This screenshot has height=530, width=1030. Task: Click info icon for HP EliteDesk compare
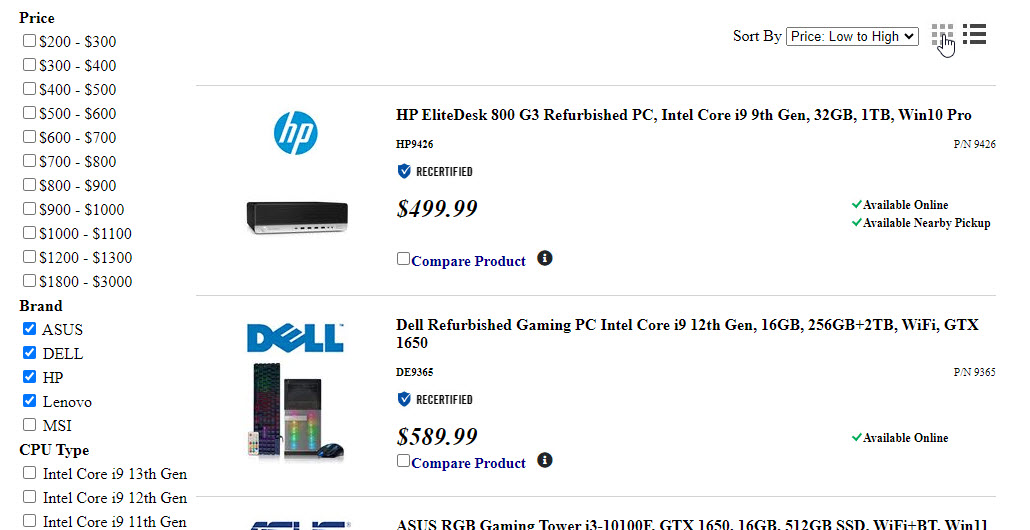[545, 258]
